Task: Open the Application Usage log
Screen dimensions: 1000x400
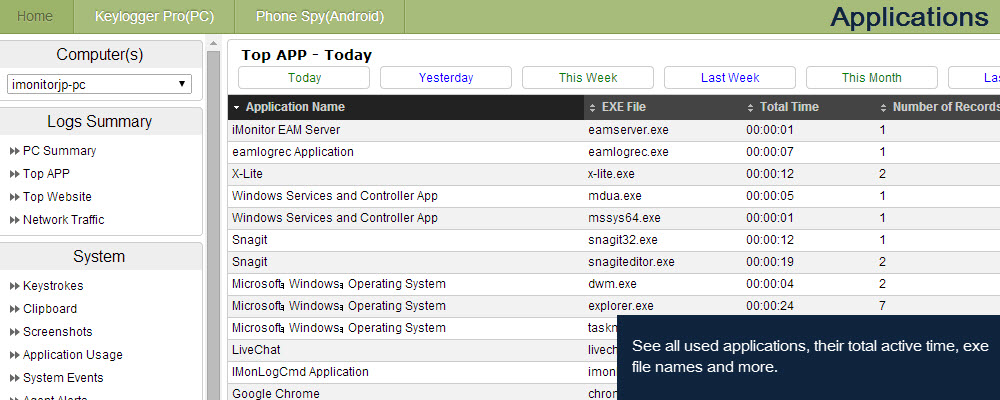Action: 73,355
